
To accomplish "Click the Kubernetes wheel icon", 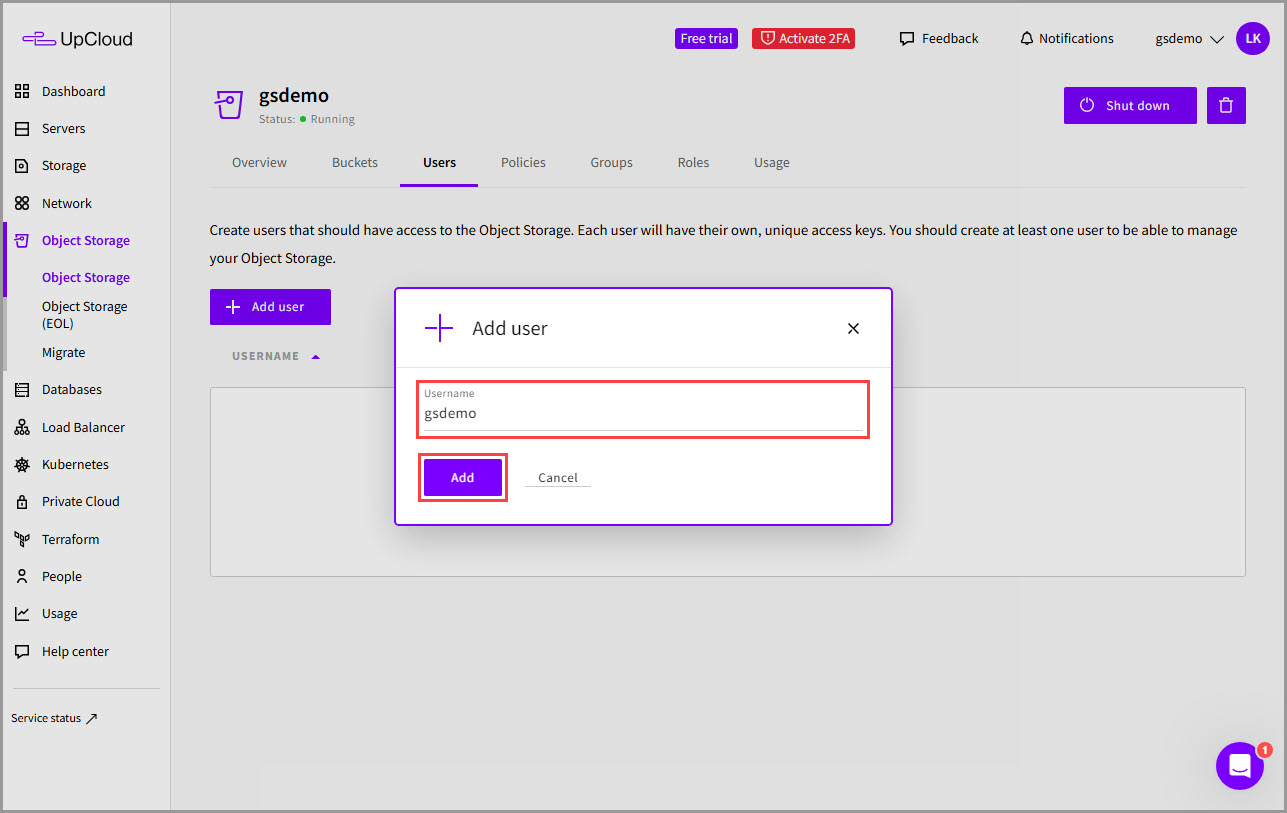I will point(22,465).
